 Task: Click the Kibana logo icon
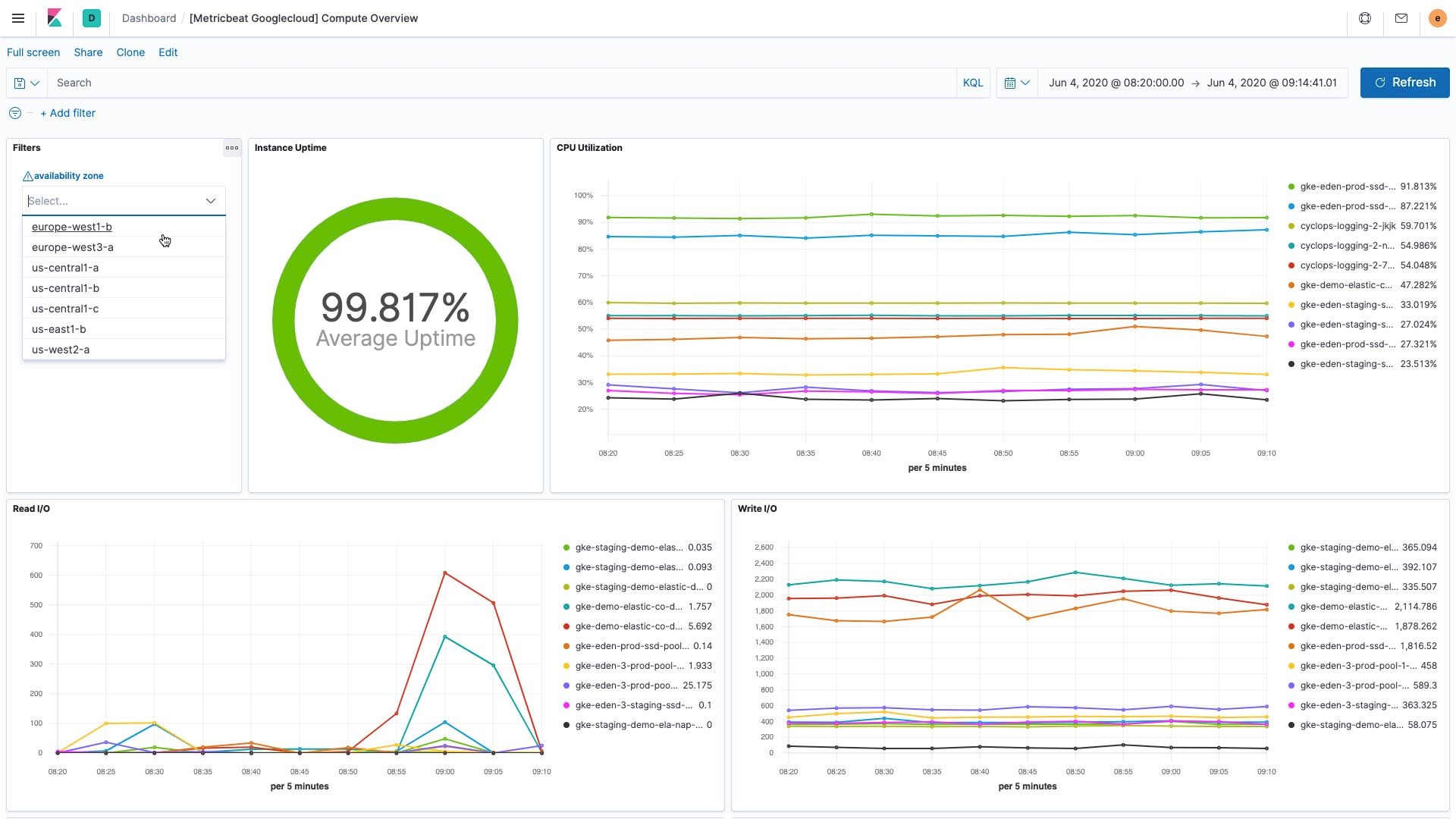pyautogui.click(x=54, y=18)
